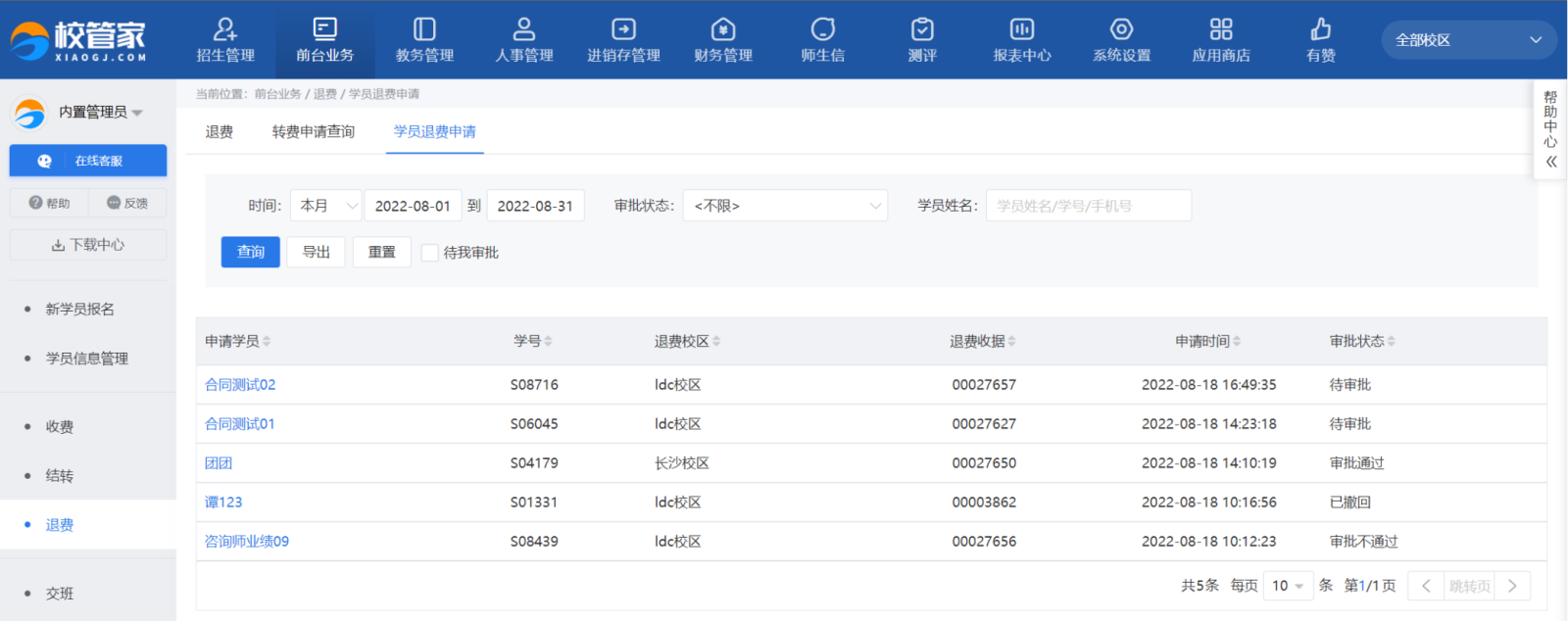Select 收费 in sidebar
This screenshot has width=1568, height=621.
click(x=60, y=427)
